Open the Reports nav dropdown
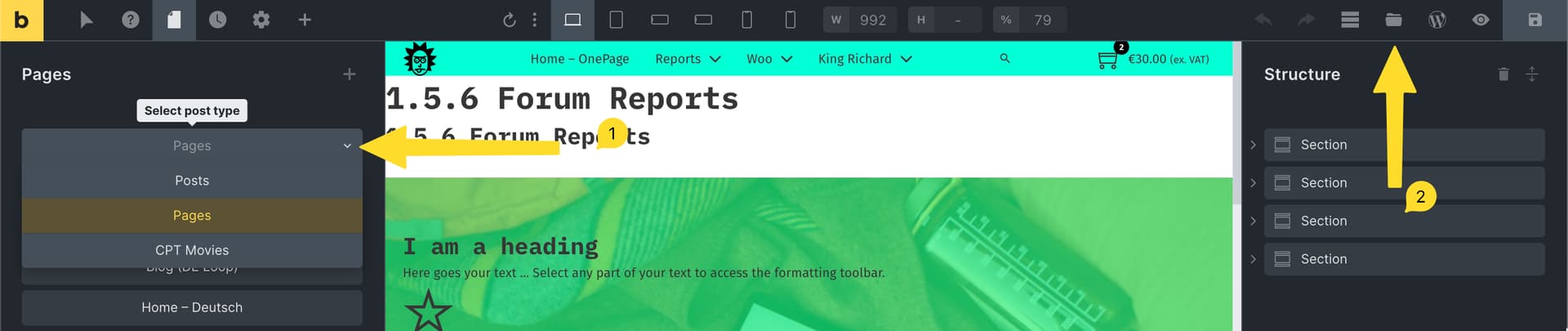 tap(688, 59)
